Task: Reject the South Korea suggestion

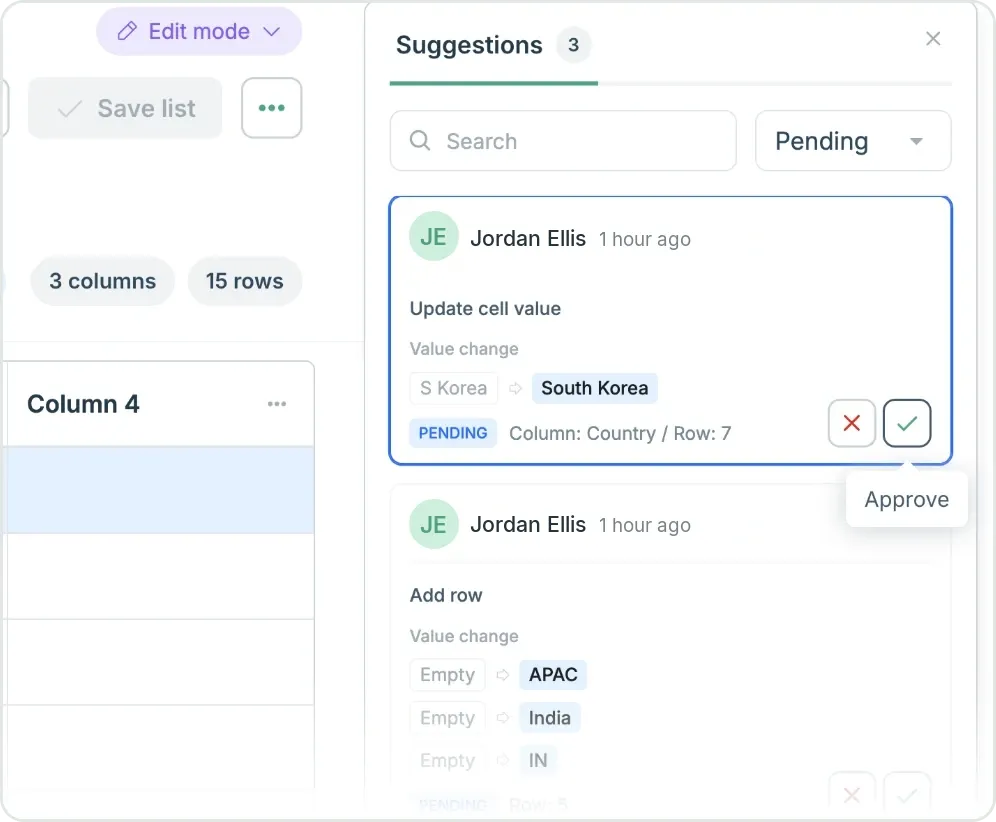Action: coord(852,423)
